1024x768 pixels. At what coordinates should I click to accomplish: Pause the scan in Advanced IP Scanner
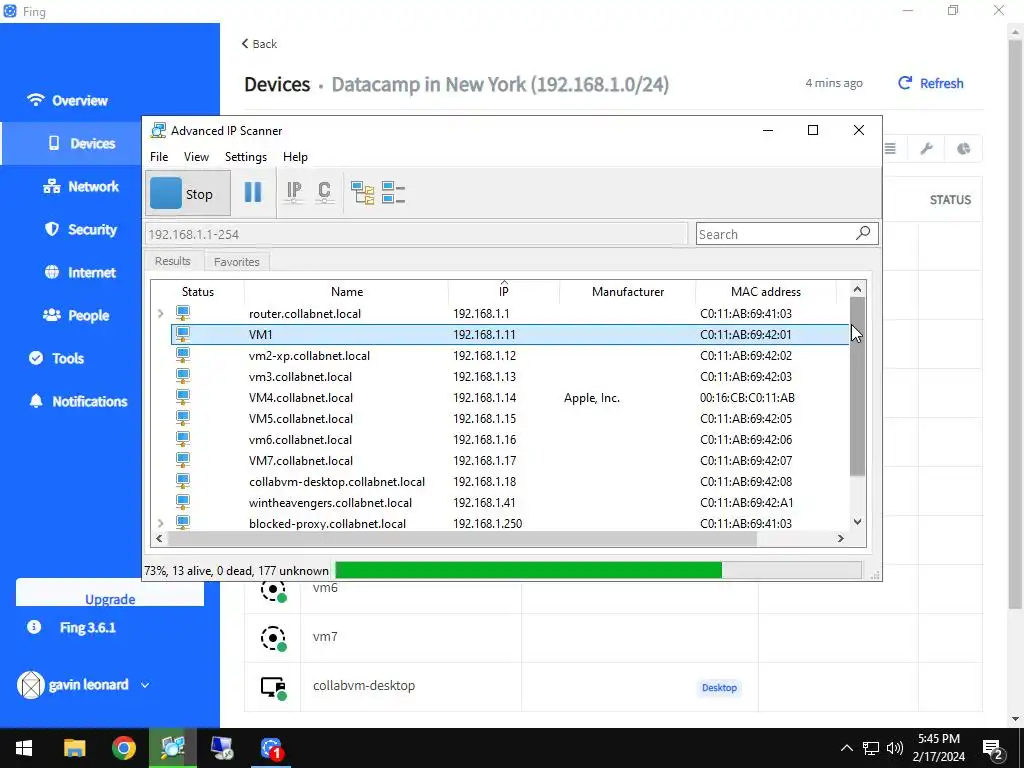(253, 193)
